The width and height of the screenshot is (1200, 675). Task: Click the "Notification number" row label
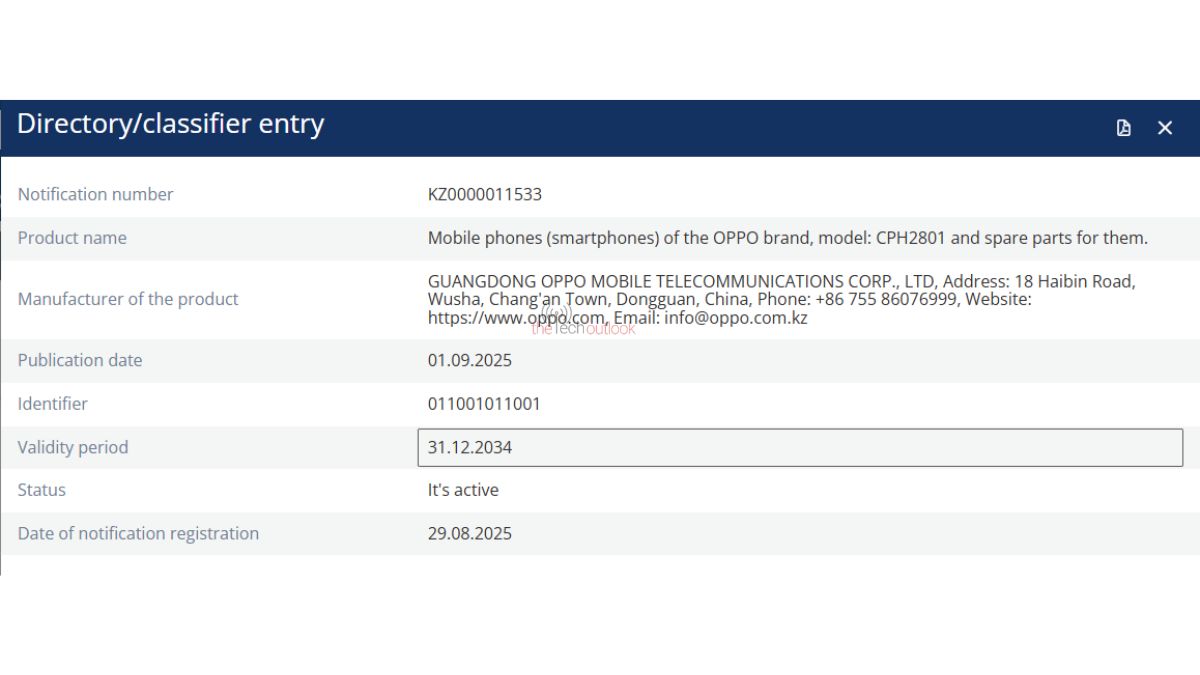(95, 194)
